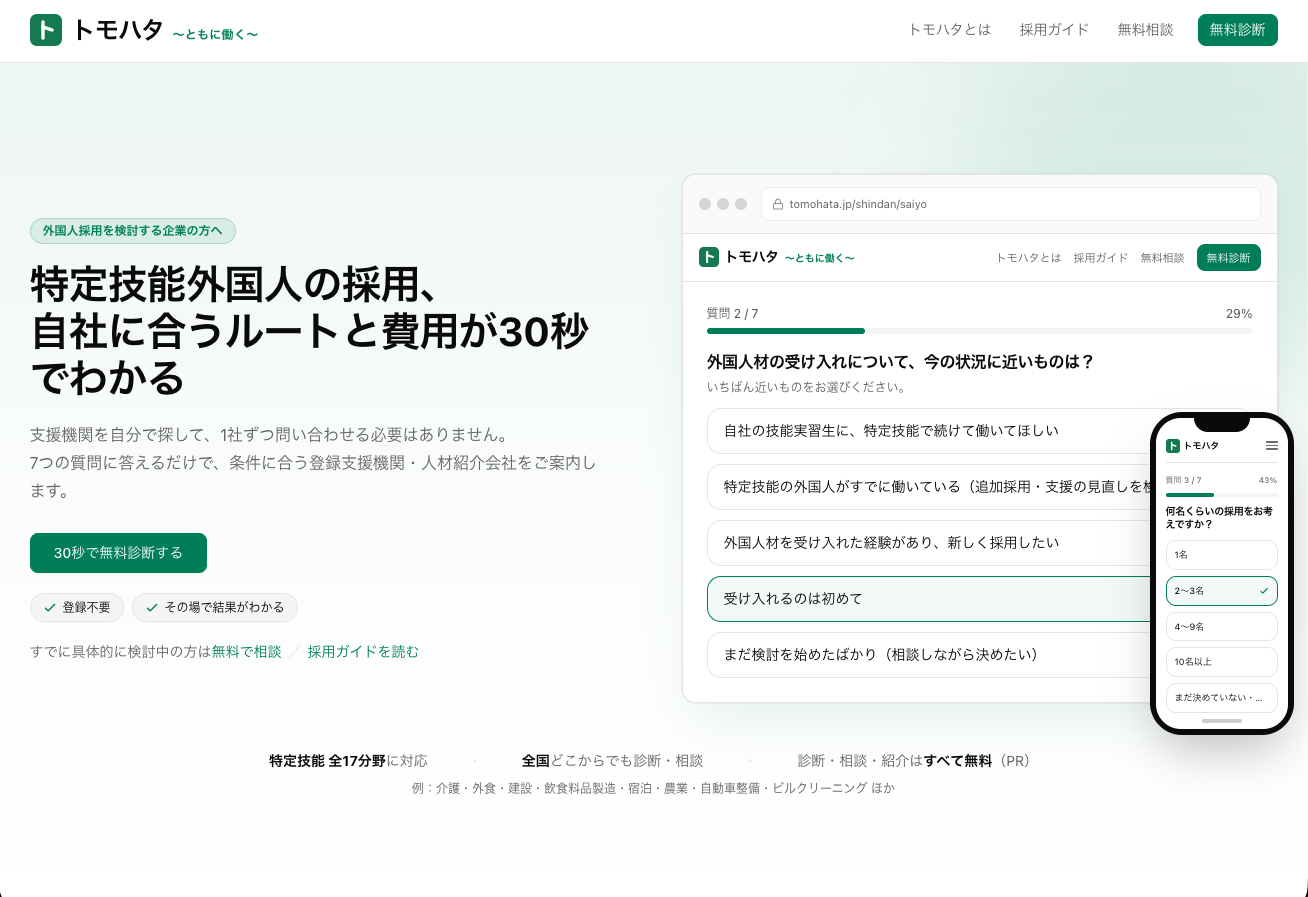
Task: Click the その場で結果がわかる checkmark chip
Action: [x=215, y=607]
